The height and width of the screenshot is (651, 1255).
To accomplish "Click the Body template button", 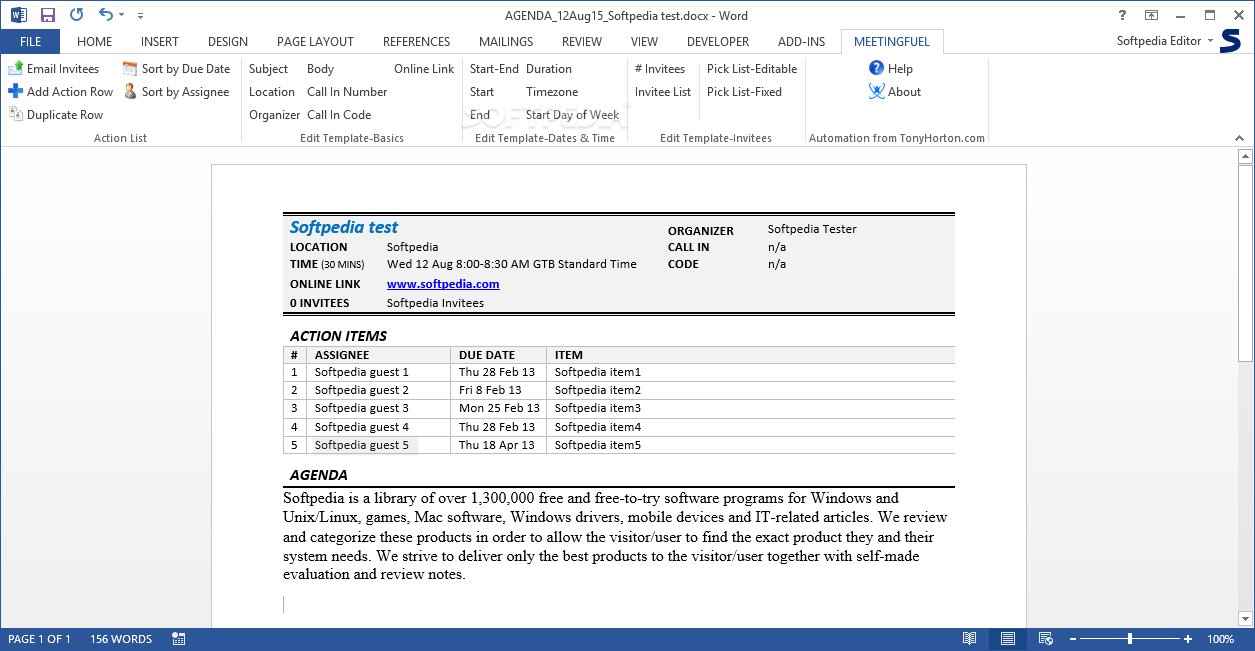I will click(x=320, y=69).
